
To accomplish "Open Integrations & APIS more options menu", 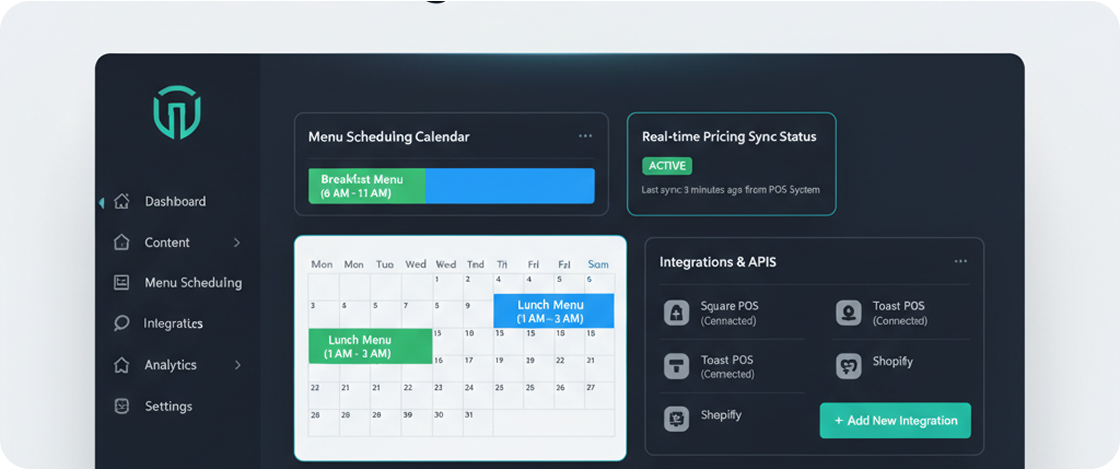I will coord(960,262).
